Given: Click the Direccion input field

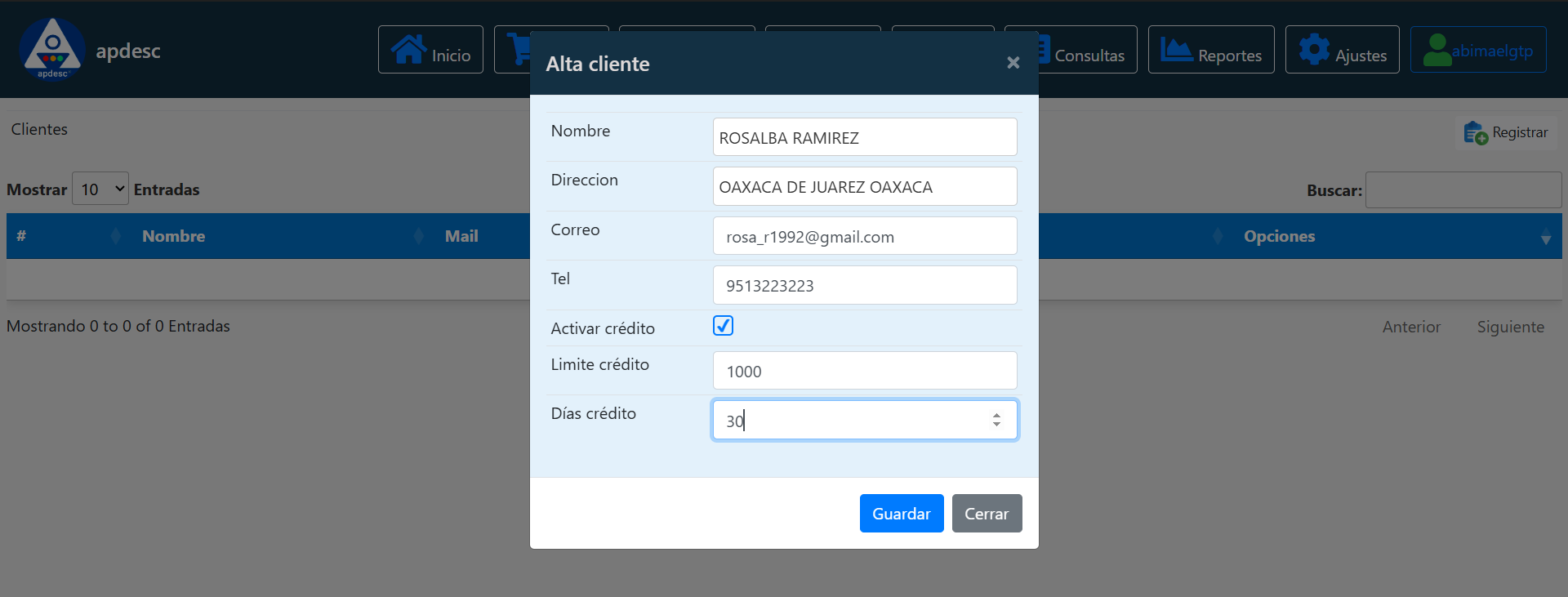Looking at the screenshot, I should pyautogui.click(x=865, y=186).
